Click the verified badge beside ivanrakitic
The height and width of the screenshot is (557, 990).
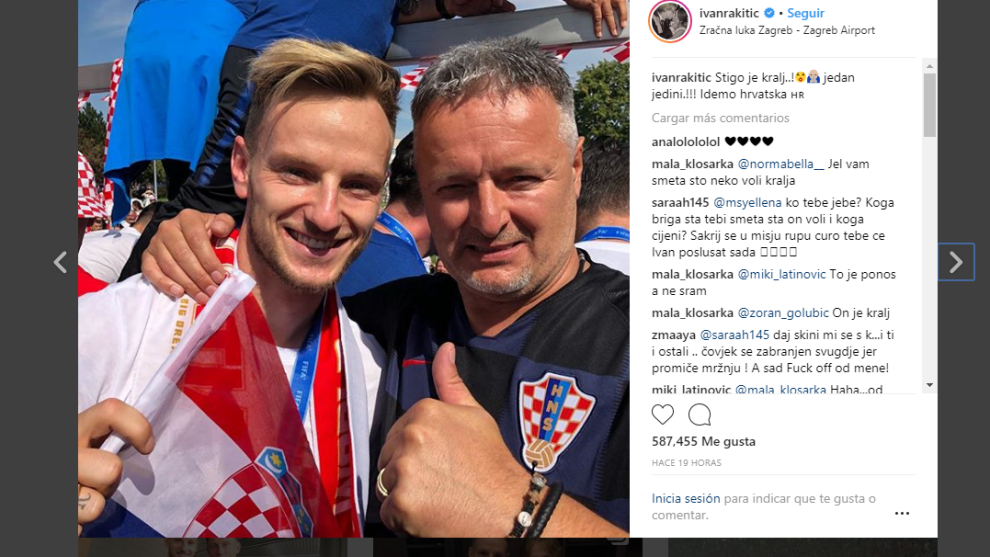pos(769,13)
